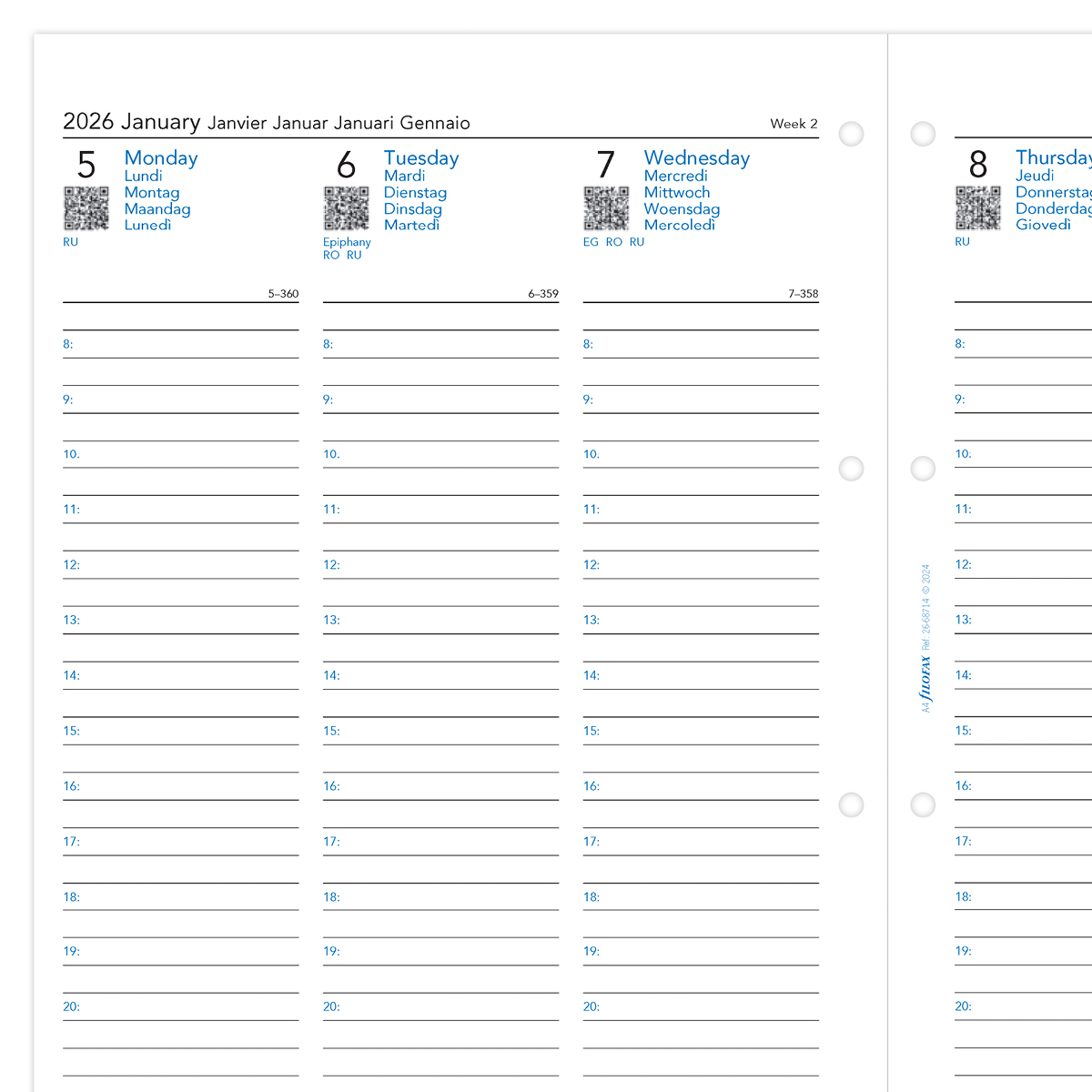Click the QR code under Thursday 8
The height and width of the screenshot is (1092, 1092).
(x=978, y=208)
